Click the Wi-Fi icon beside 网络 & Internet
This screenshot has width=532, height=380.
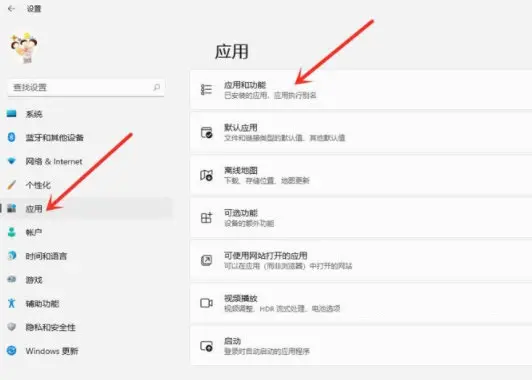coord(12,161)
